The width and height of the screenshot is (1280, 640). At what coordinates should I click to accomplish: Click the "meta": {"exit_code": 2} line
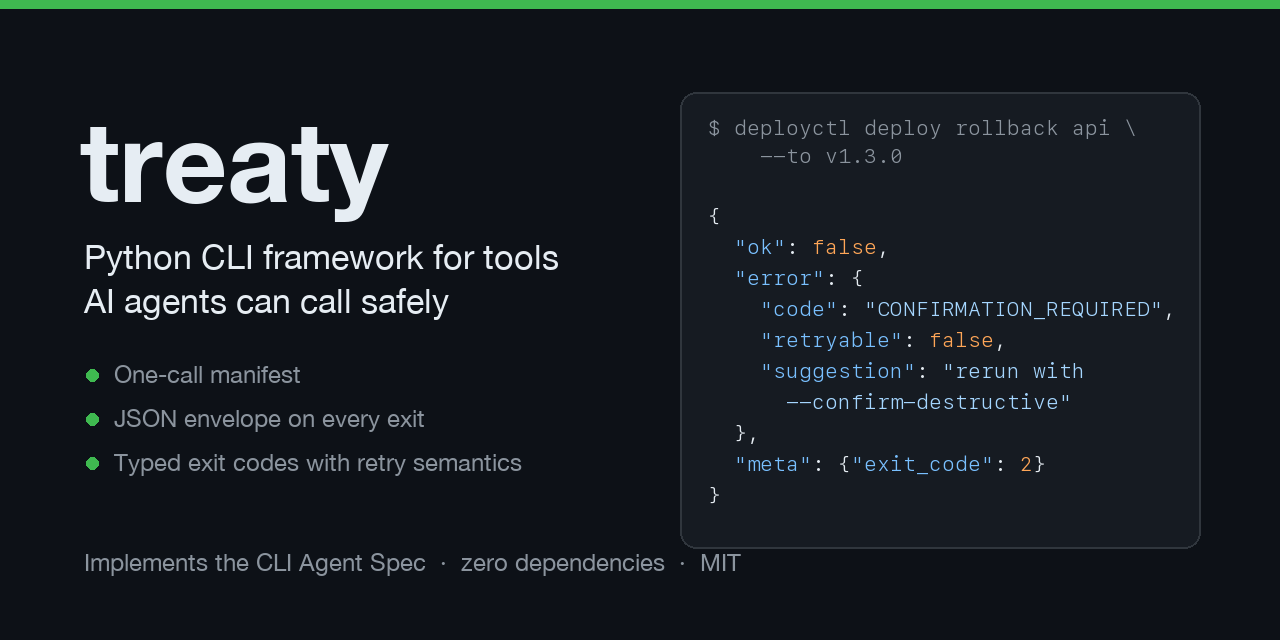pos(890,465)
